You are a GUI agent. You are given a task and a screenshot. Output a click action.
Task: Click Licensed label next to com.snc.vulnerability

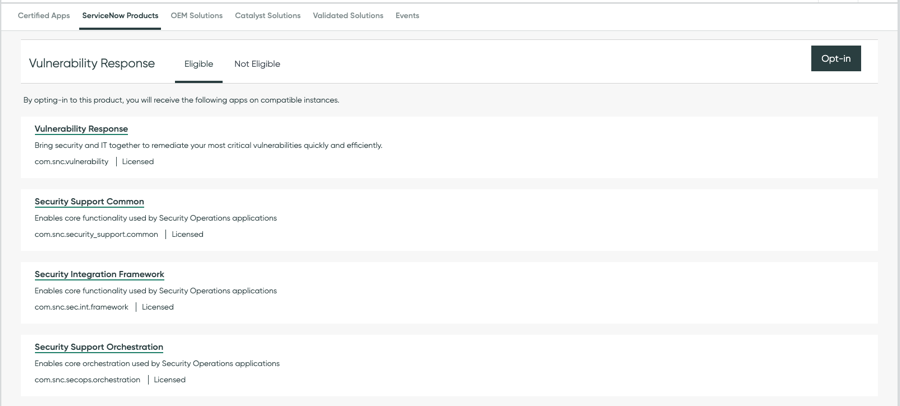[x=138, y=161]
